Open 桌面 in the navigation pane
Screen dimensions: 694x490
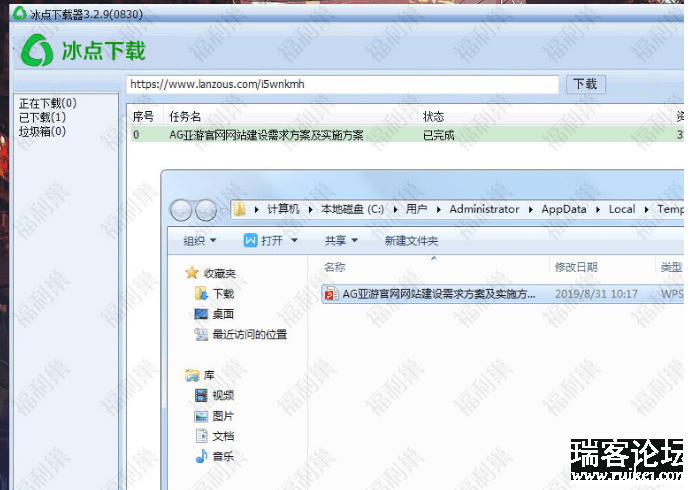[223, 314]
